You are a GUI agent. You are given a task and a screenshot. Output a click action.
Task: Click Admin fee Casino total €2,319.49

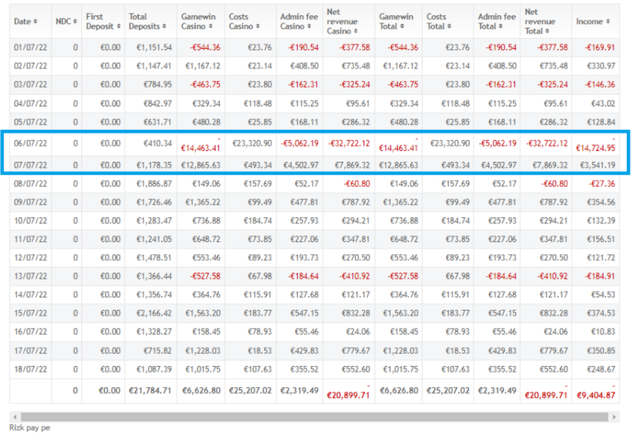coord(299,391)
